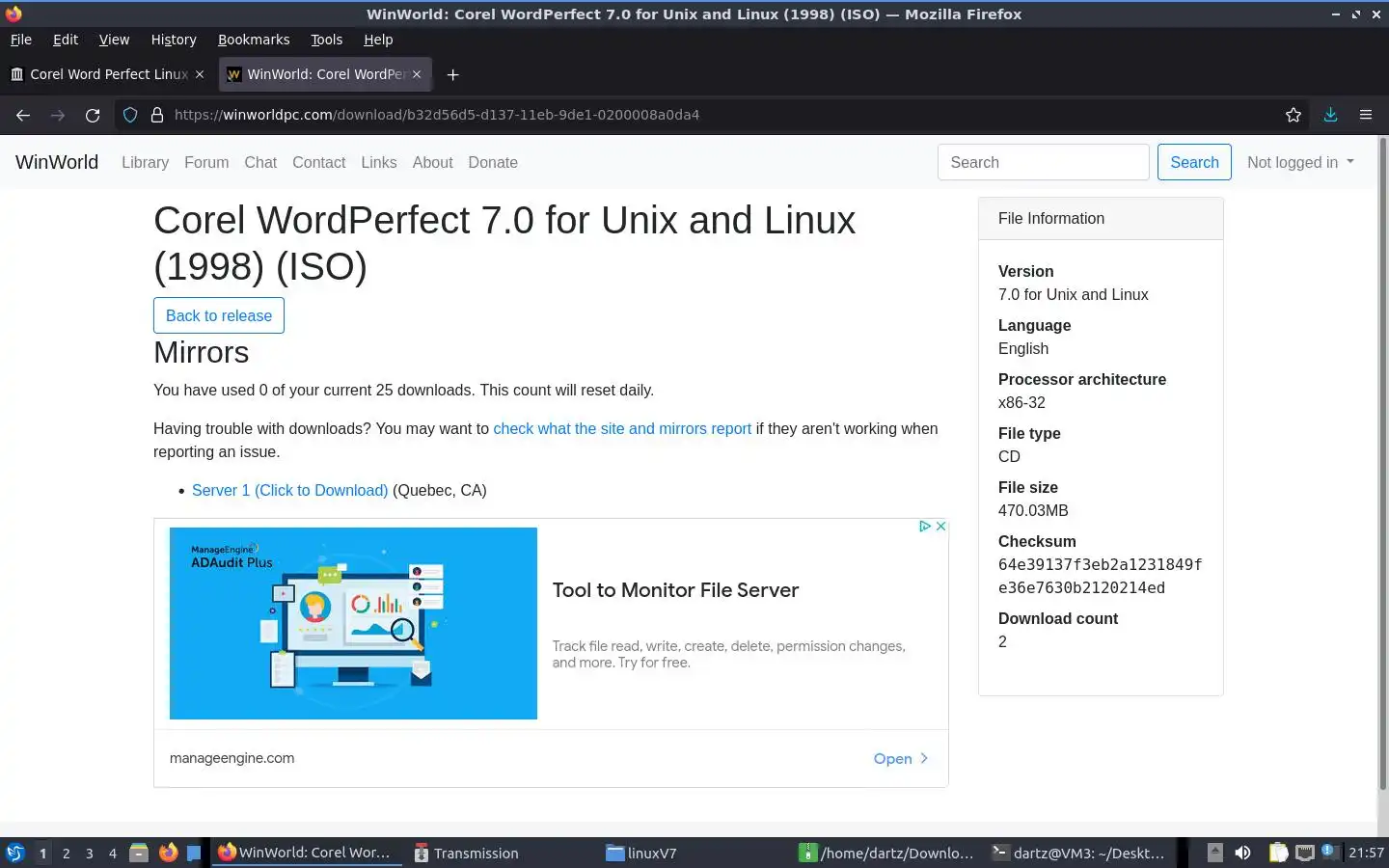Image resolution: width=1389 pixels, height=868 pixels.
Task: Launch the file manager from taskbar
Action: click(x=139, y=853)
